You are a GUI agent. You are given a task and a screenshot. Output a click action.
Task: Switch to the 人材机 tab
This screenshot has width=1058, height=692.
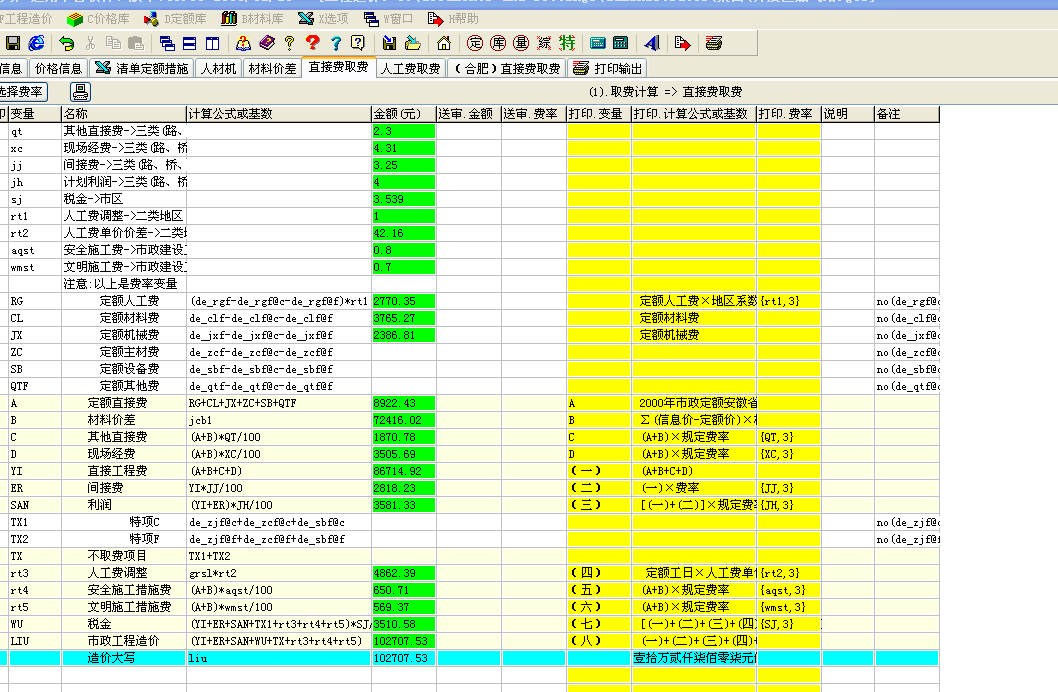pyautogui.click(x=219, y=68)
